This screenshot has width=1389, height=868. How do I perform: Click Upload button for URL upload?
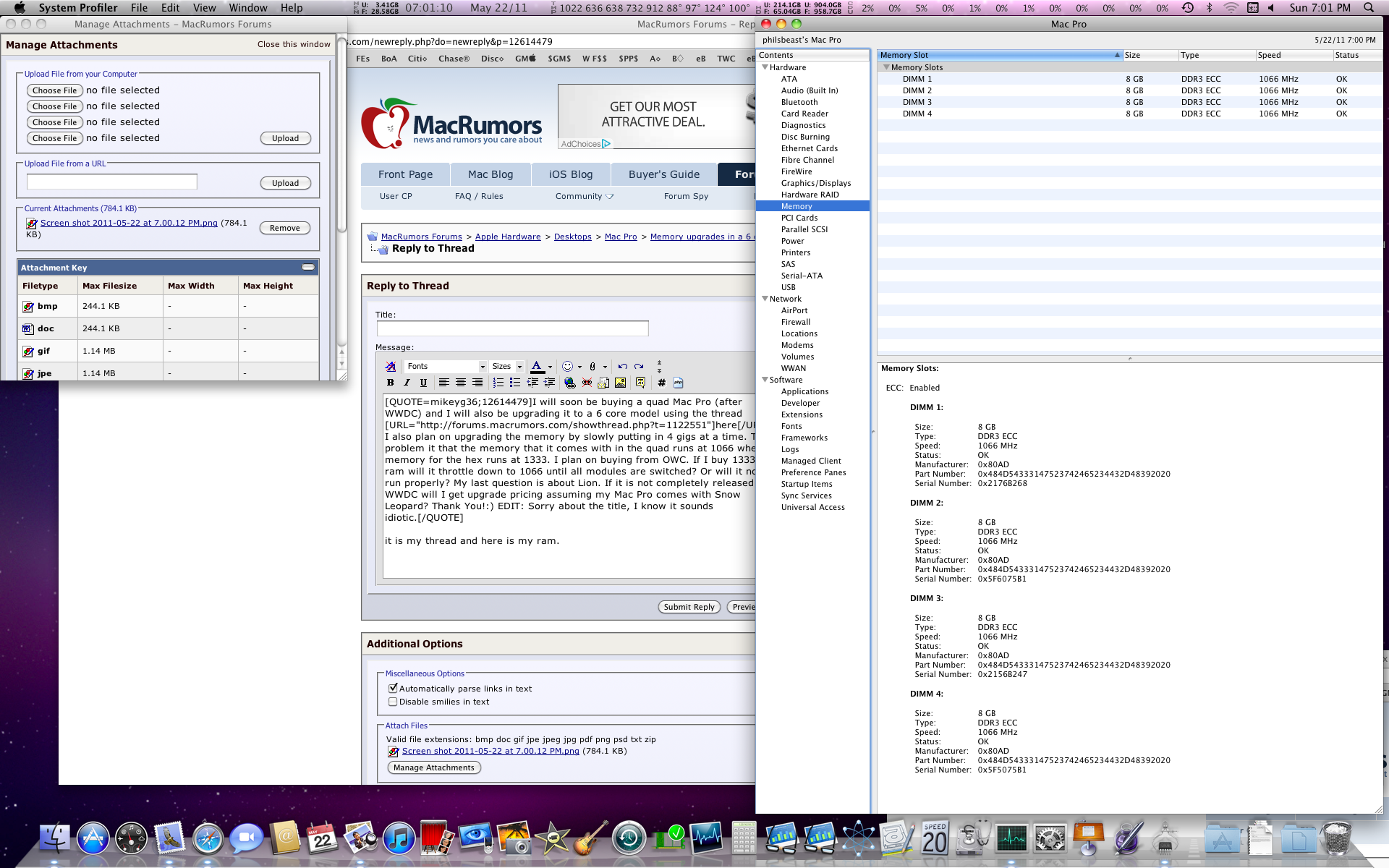click(285, 183)
